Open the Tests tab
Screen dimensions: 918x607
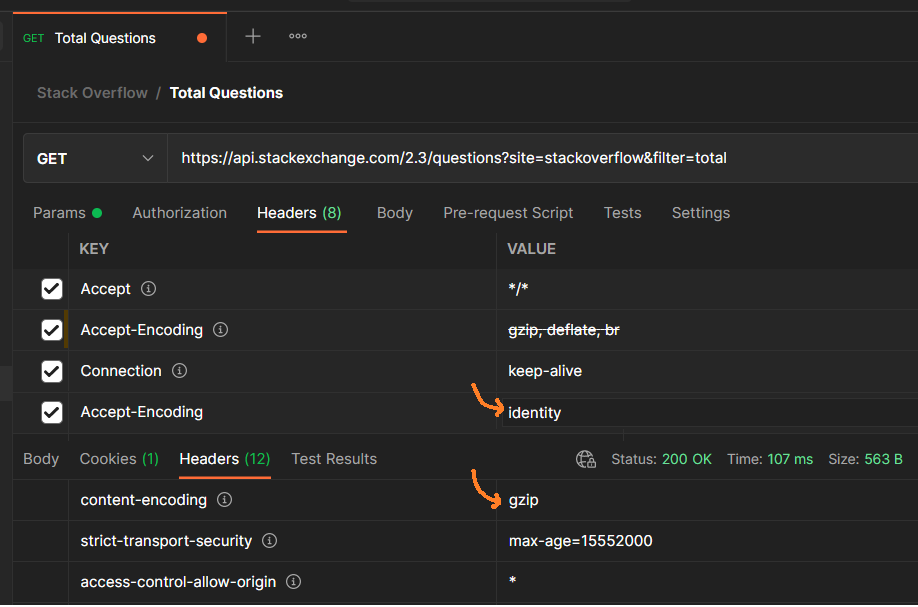[x=622, y=212]
